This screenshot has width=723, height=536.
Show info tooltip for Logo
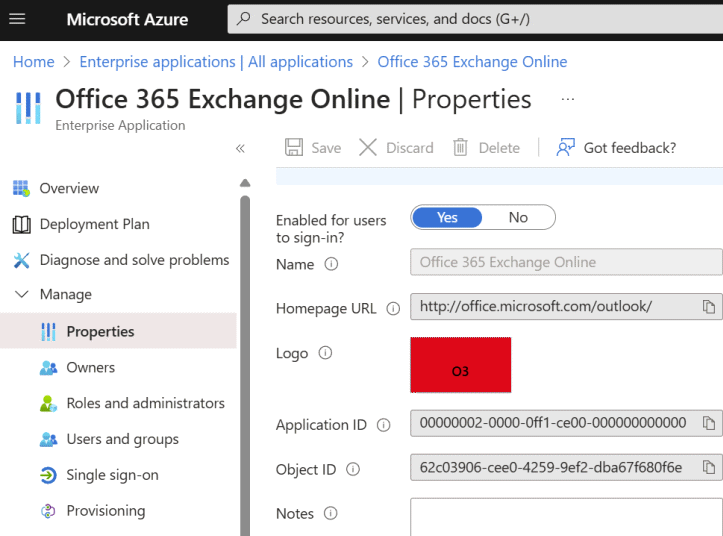pos(325,353)
